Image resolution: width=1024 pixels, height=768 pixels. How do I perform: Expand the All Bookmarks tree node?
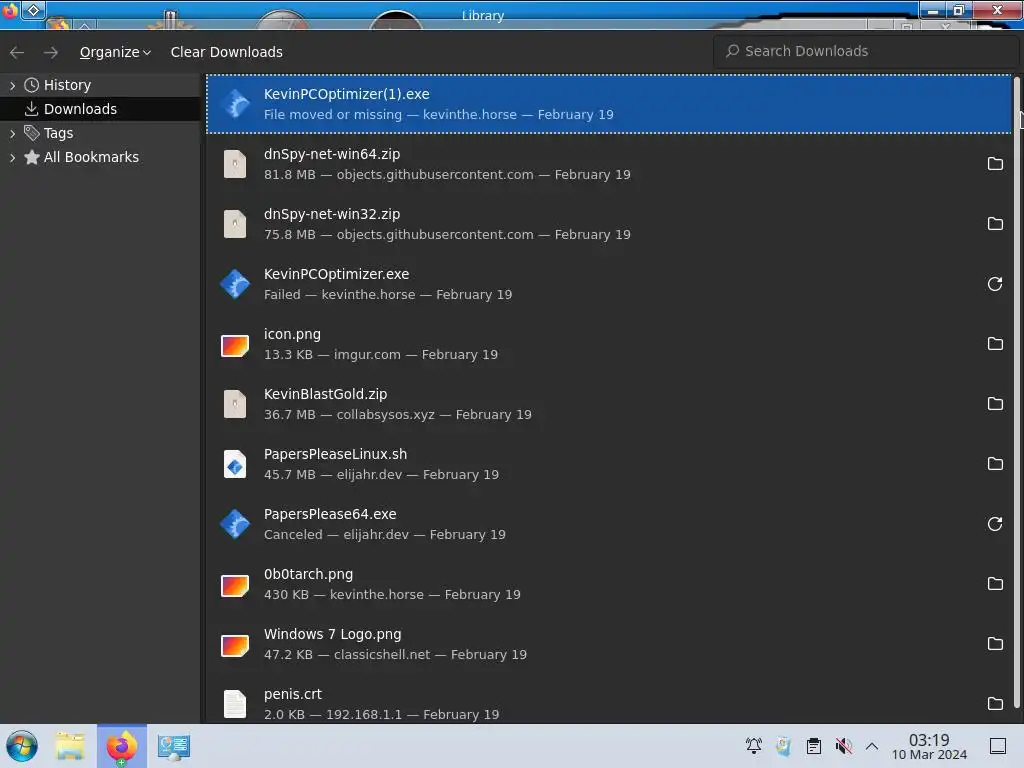pyautogui.click(x=12, y=157)
